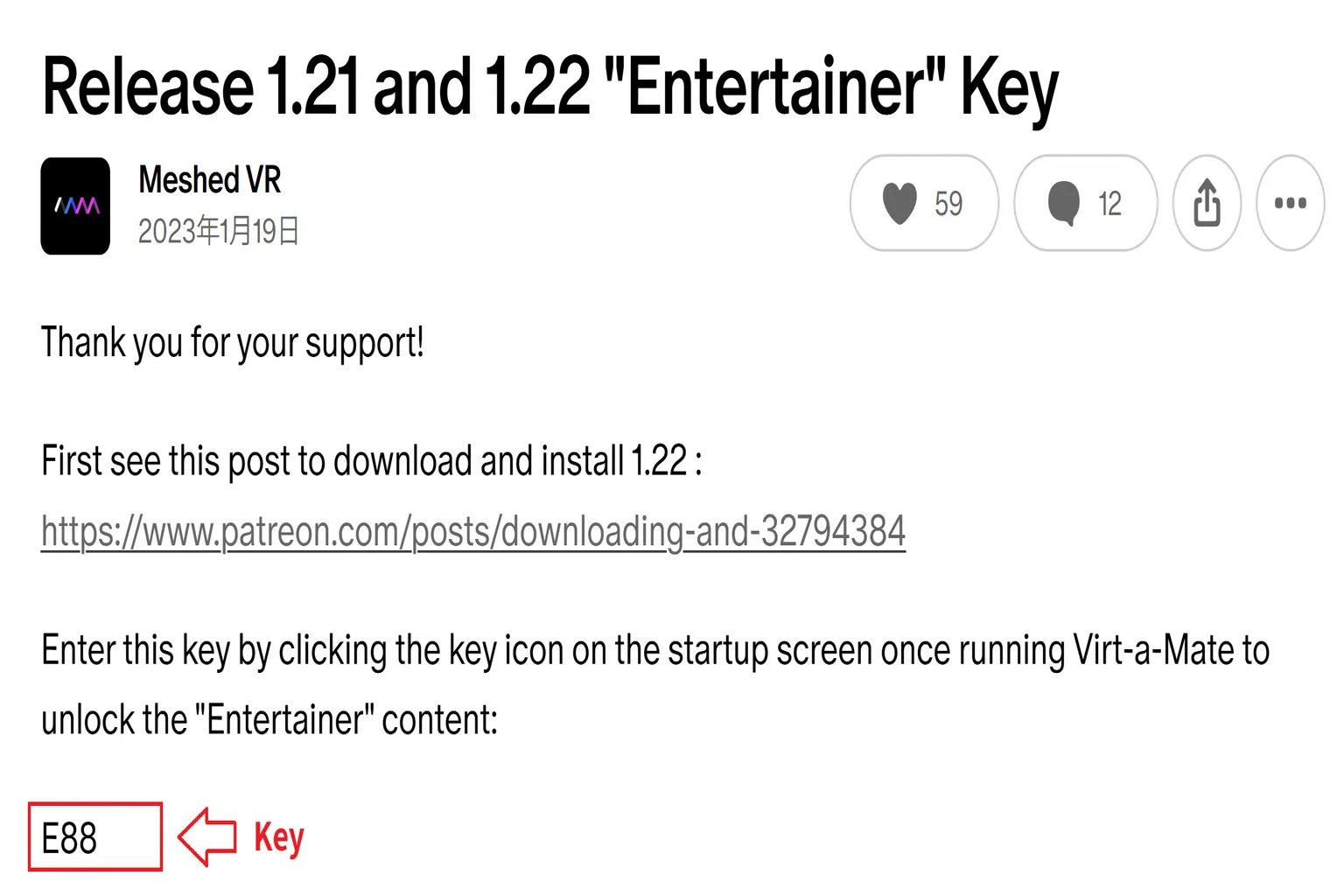The image size is (1344, 896).
Task: Like the post with the heart icon
Action: [x=899, y=204]
